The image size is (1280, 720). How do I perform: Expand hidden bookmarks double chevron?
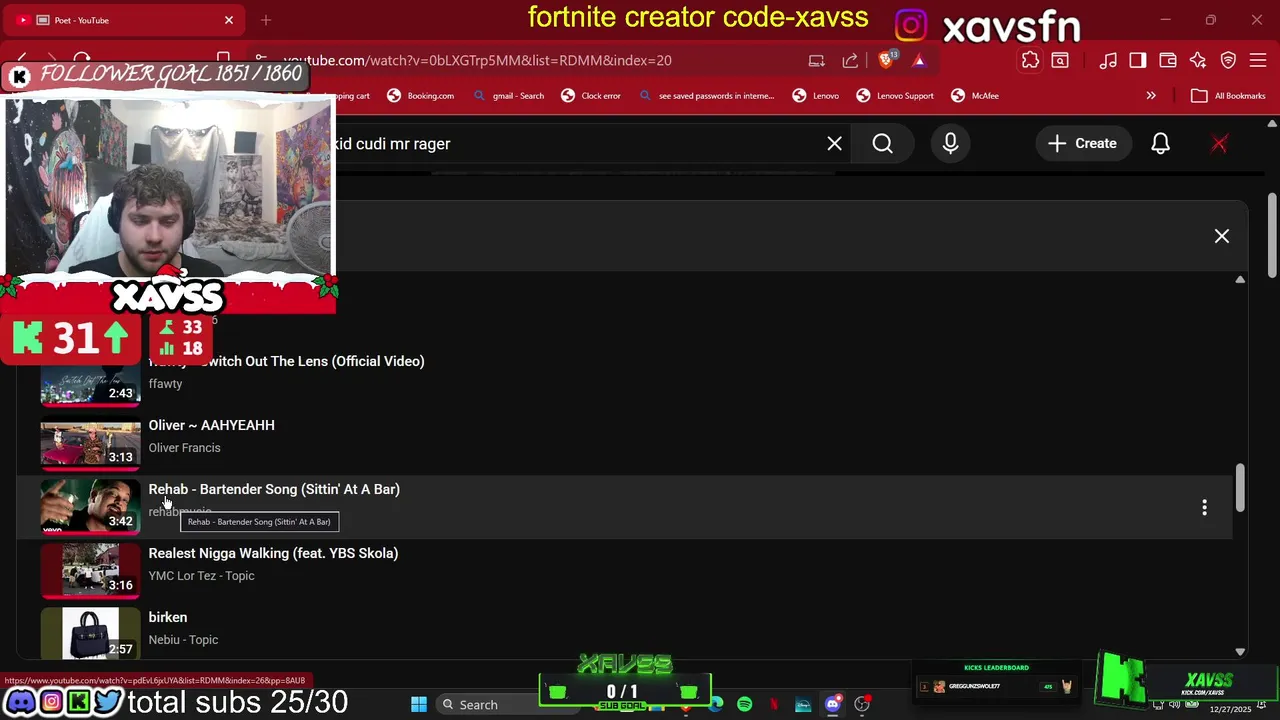pyautogui.click(x=1151, y=96)
